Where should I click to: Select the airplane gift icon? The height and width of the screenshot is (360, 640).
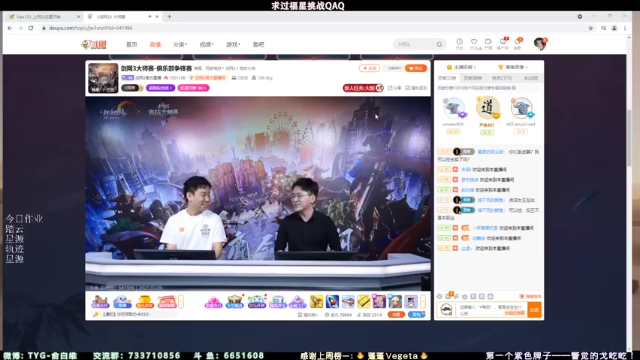click(x=348, y=302)
